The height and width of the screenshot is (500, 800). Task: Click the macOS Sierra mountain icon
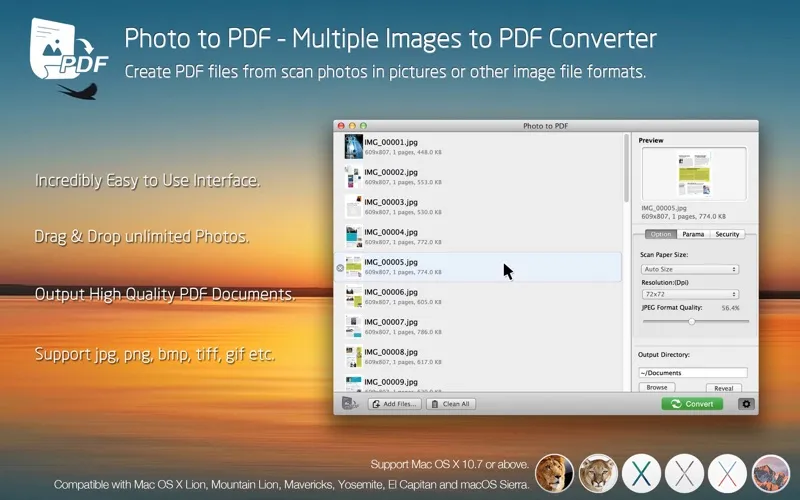pos(770,473)
